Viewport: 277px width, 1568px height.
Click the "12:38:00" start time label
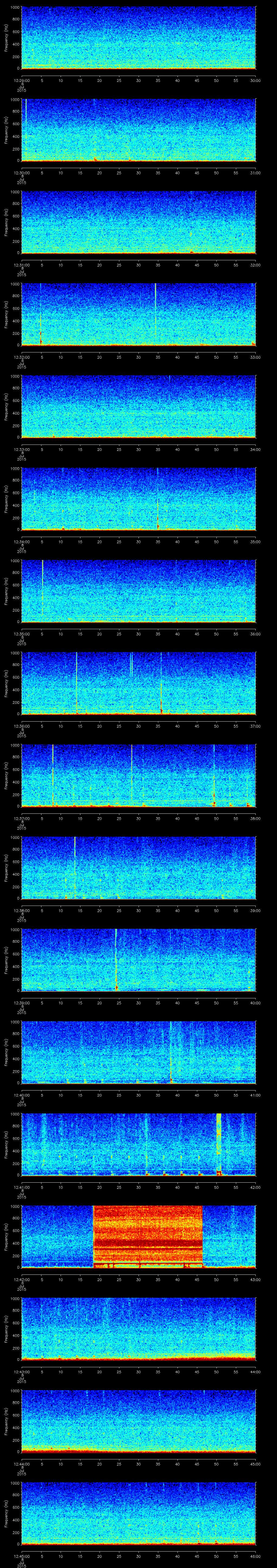click(22, 910)
